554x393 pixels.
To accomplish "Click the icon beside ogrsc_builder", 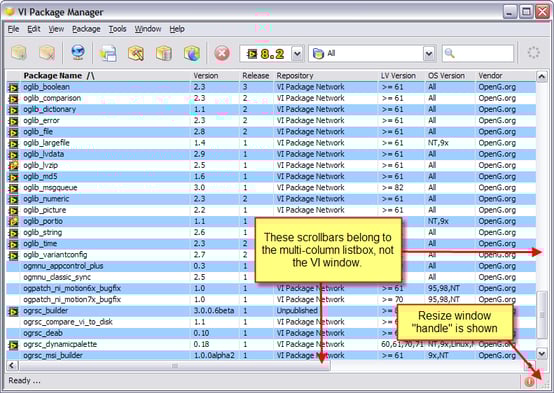I will 13,311.
